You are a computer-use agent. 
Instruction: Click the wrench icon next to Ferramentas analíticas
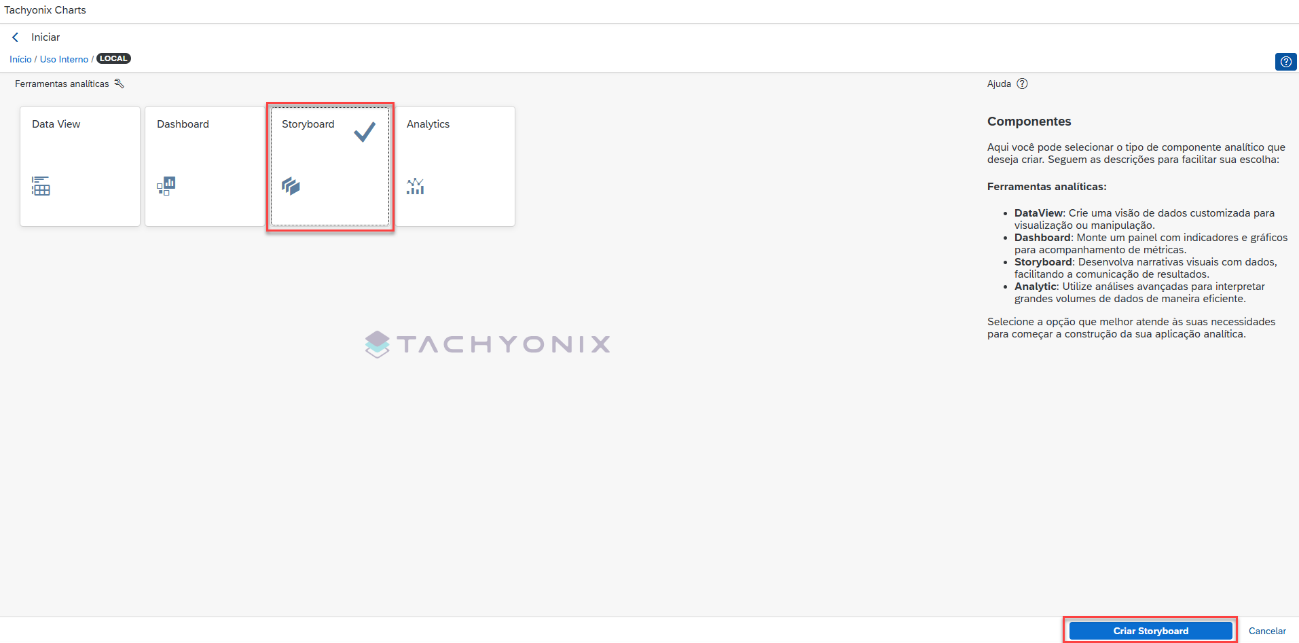click(x=119, y=84)
